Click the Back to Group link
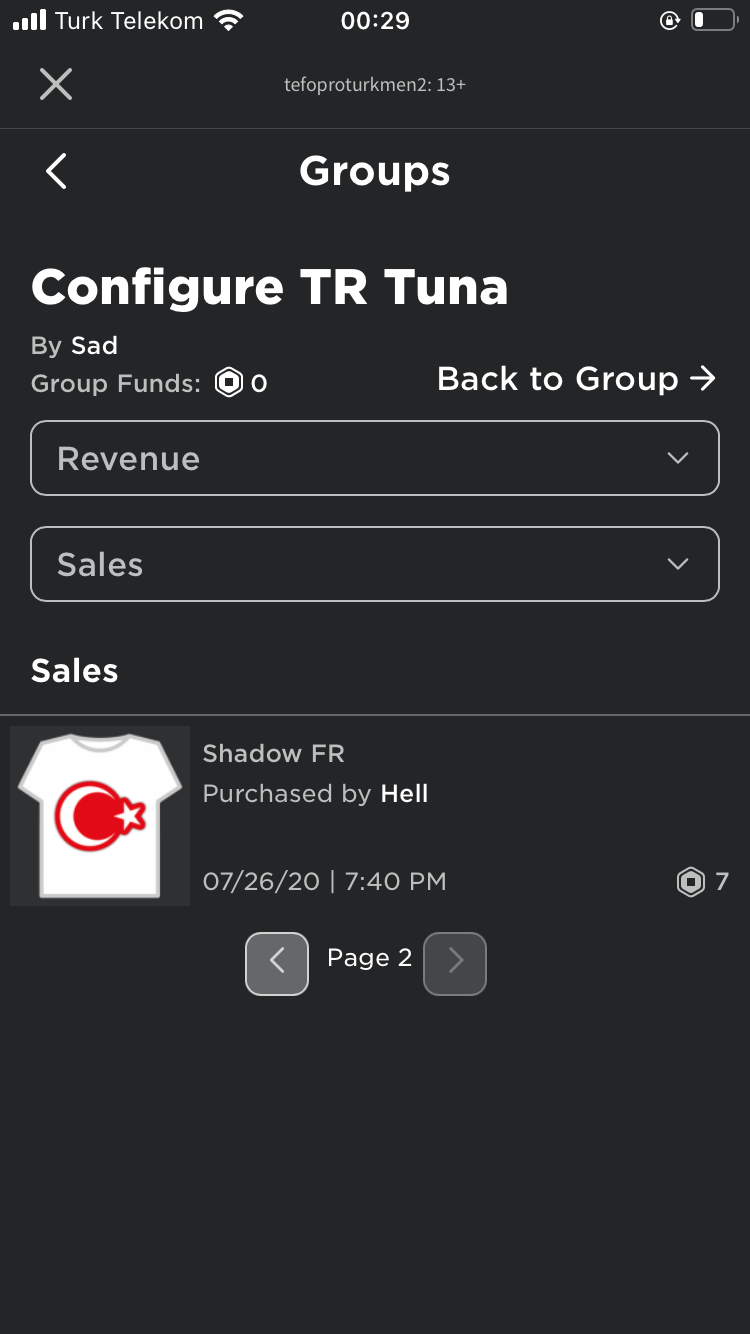Screen dimensions: 750x1334 point(558,379)
